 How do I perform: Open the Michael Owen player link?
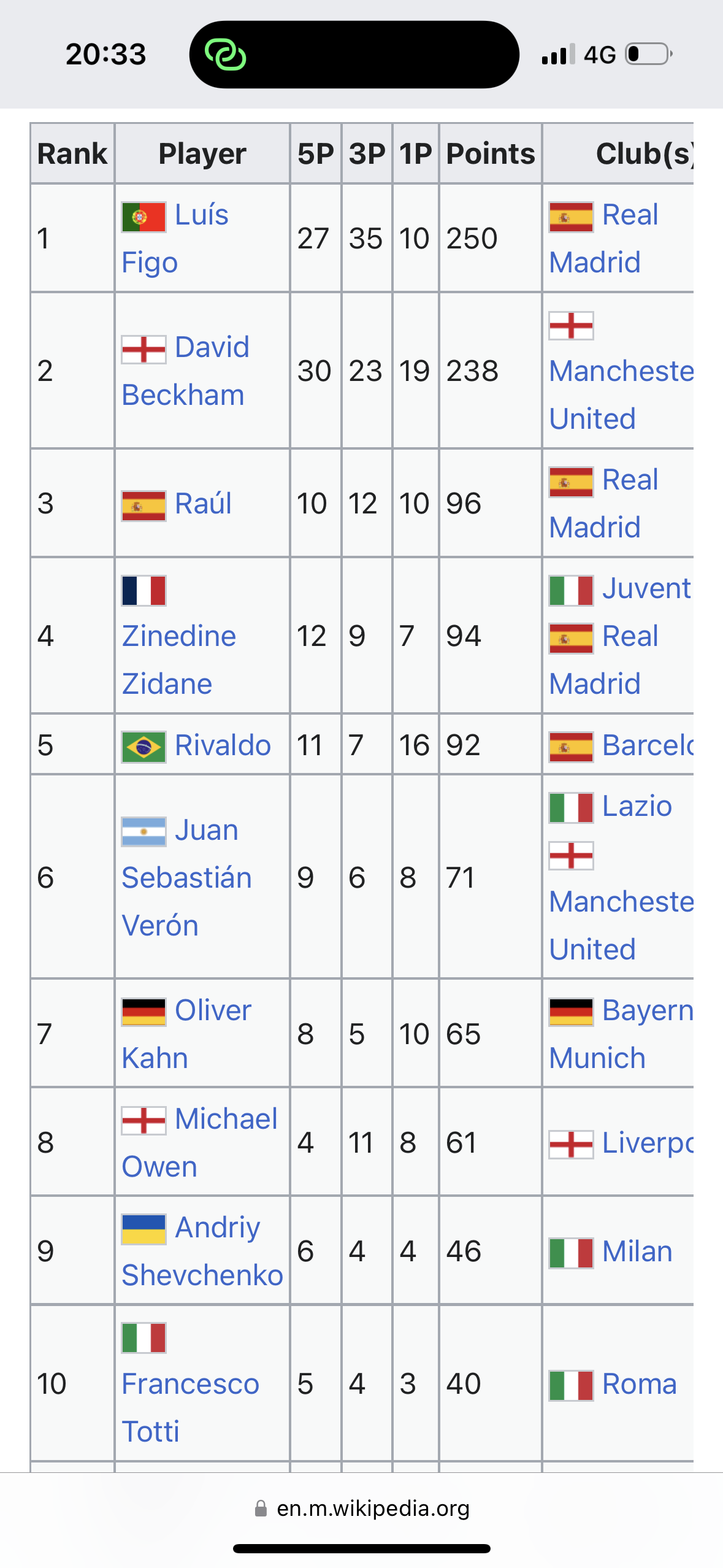click(199, 1142)
